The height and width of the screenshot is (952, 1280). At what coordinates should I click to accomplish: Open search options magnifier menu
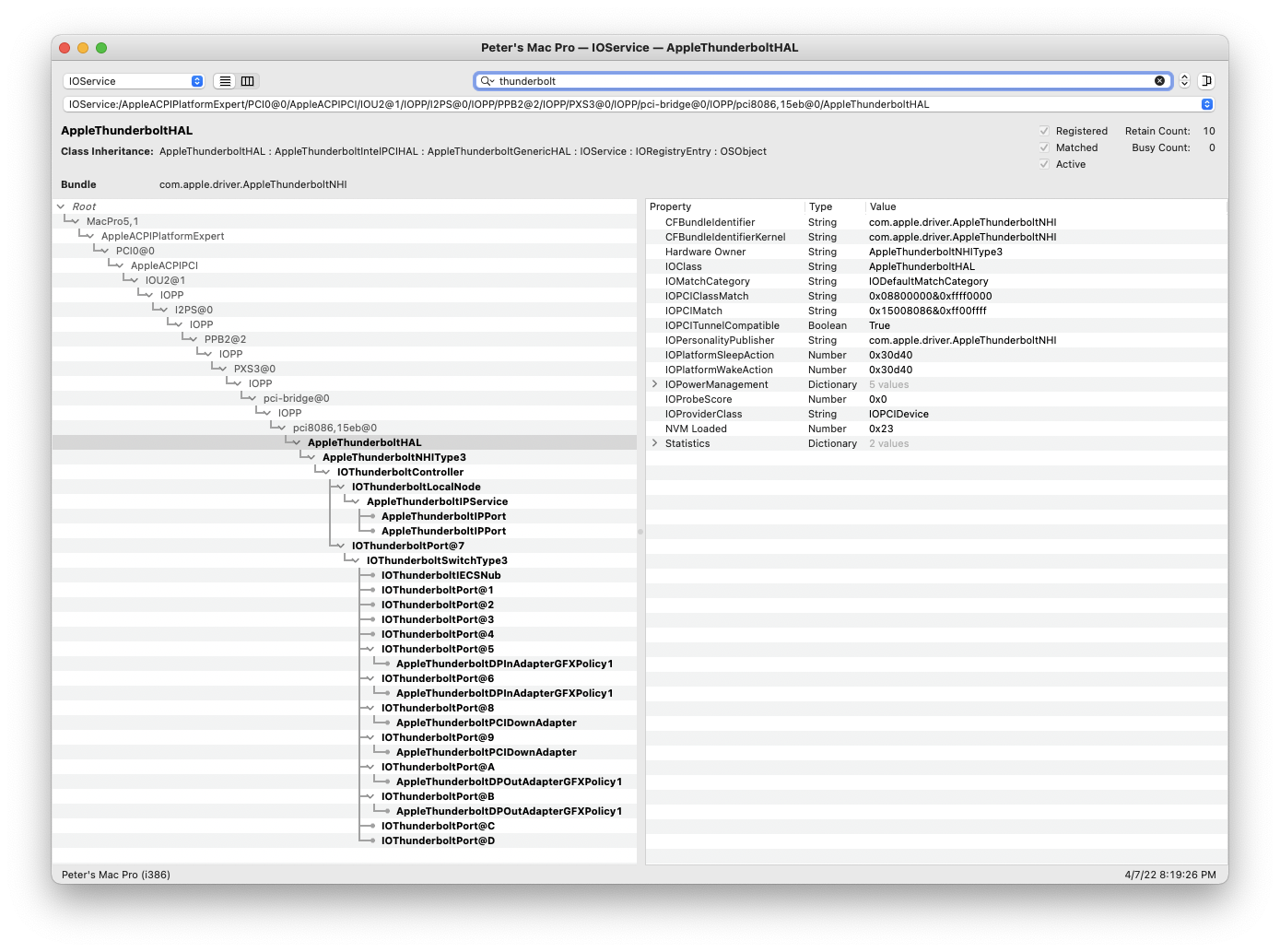(x=487, y=81)
